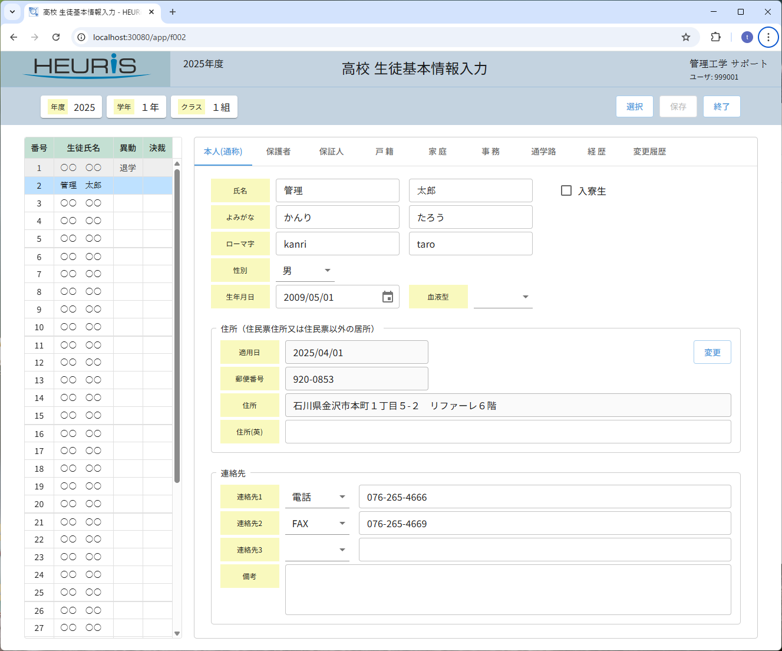Change 連絡先2 type from FAX dropdown

pos(317,524)
